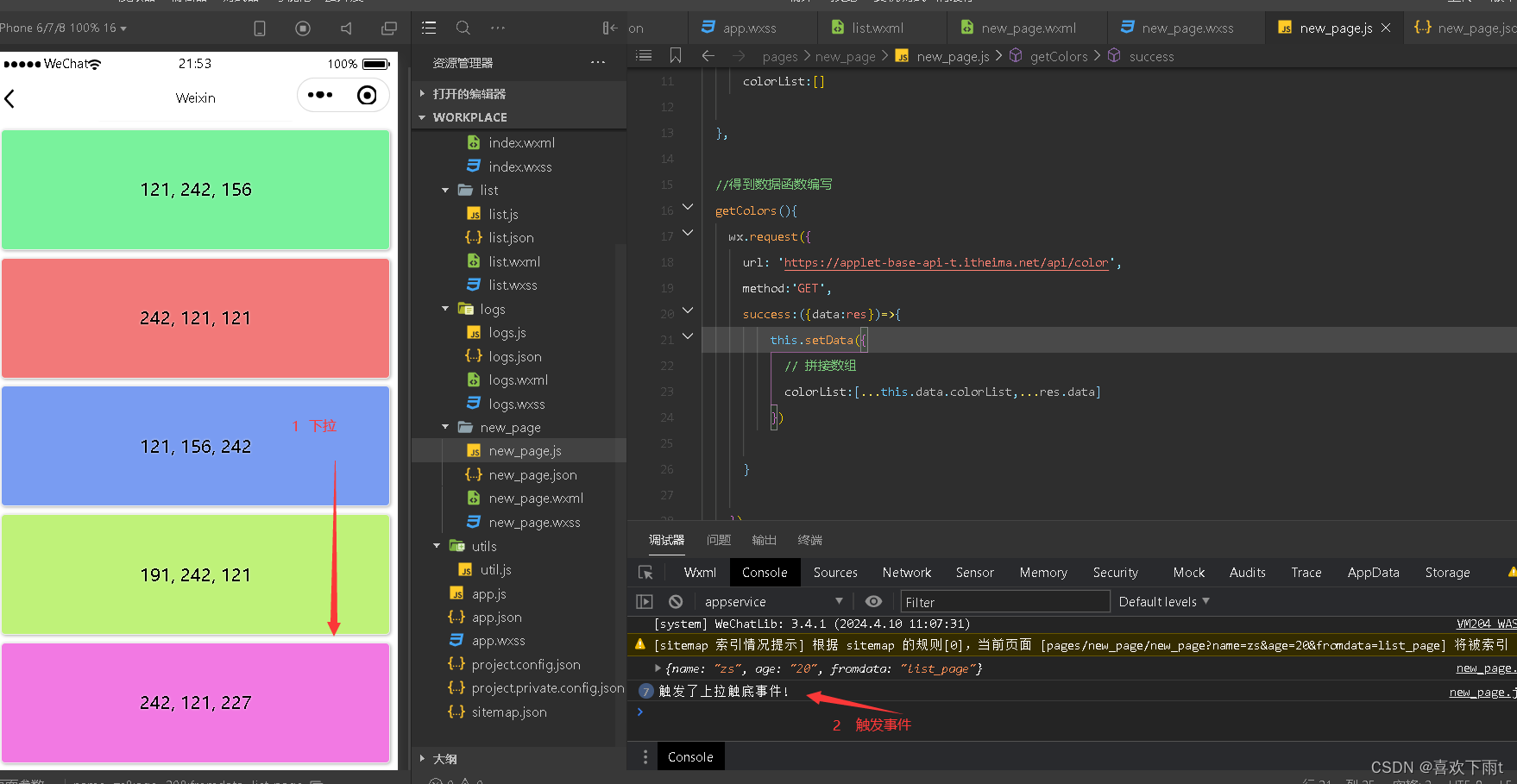Click the simulator record circle icon
1517x784 pixels.
[x=303, y=28]
